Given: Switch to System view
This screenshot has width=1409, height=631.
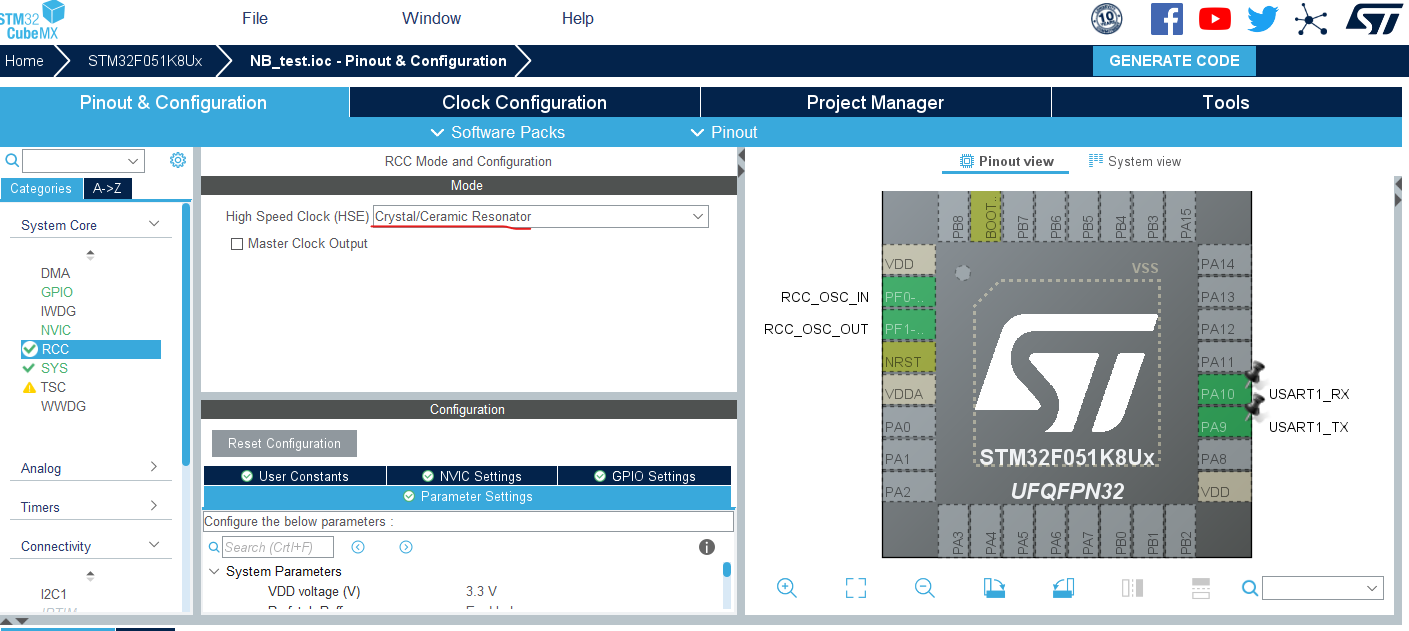Looking at the screenshot, I should point(1135,161).
